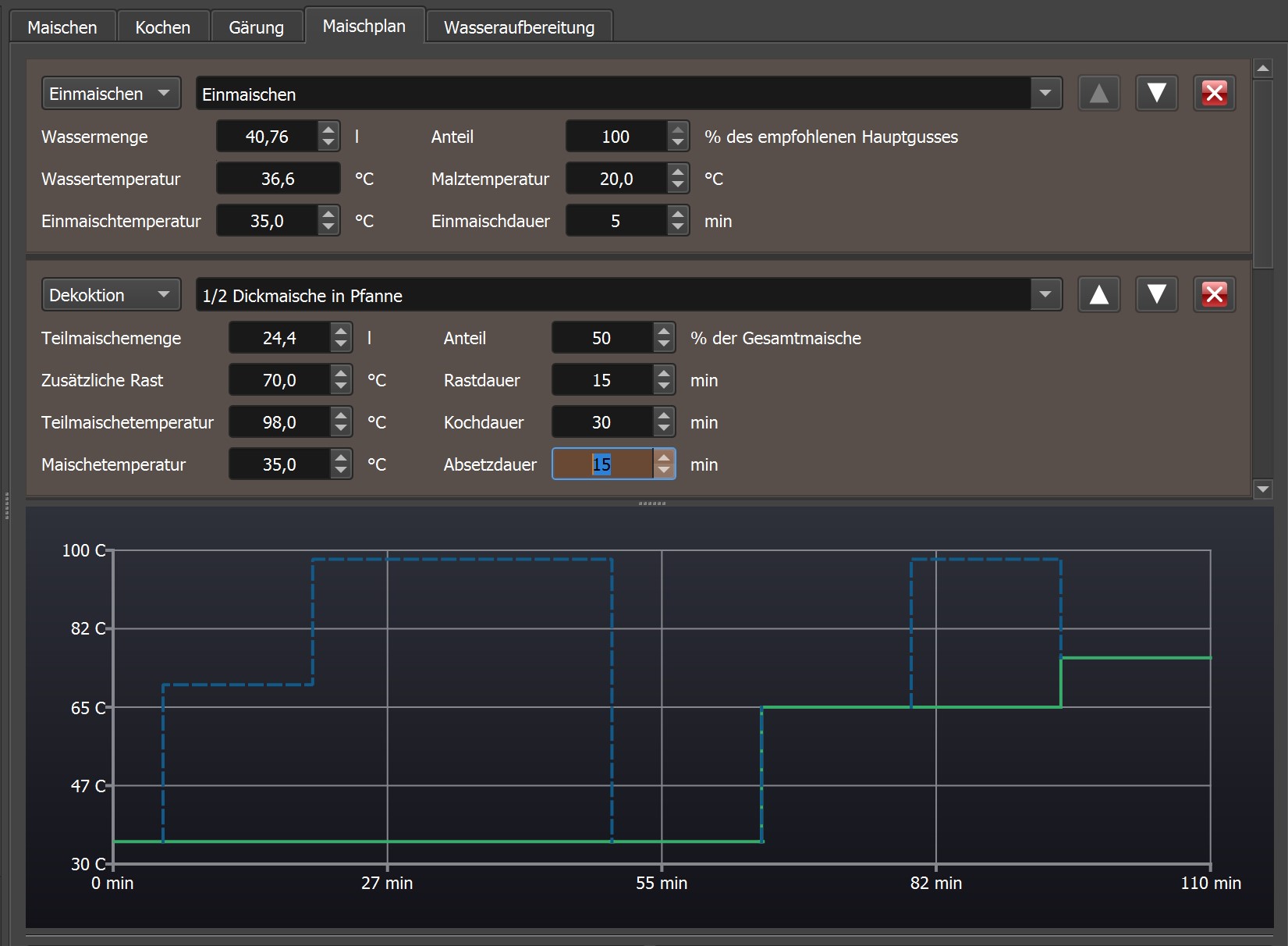Viewport: 1288px width, 946px height.
Task: Click the mash plan vertical scrollbar thumb
Action: [1262, 172]
